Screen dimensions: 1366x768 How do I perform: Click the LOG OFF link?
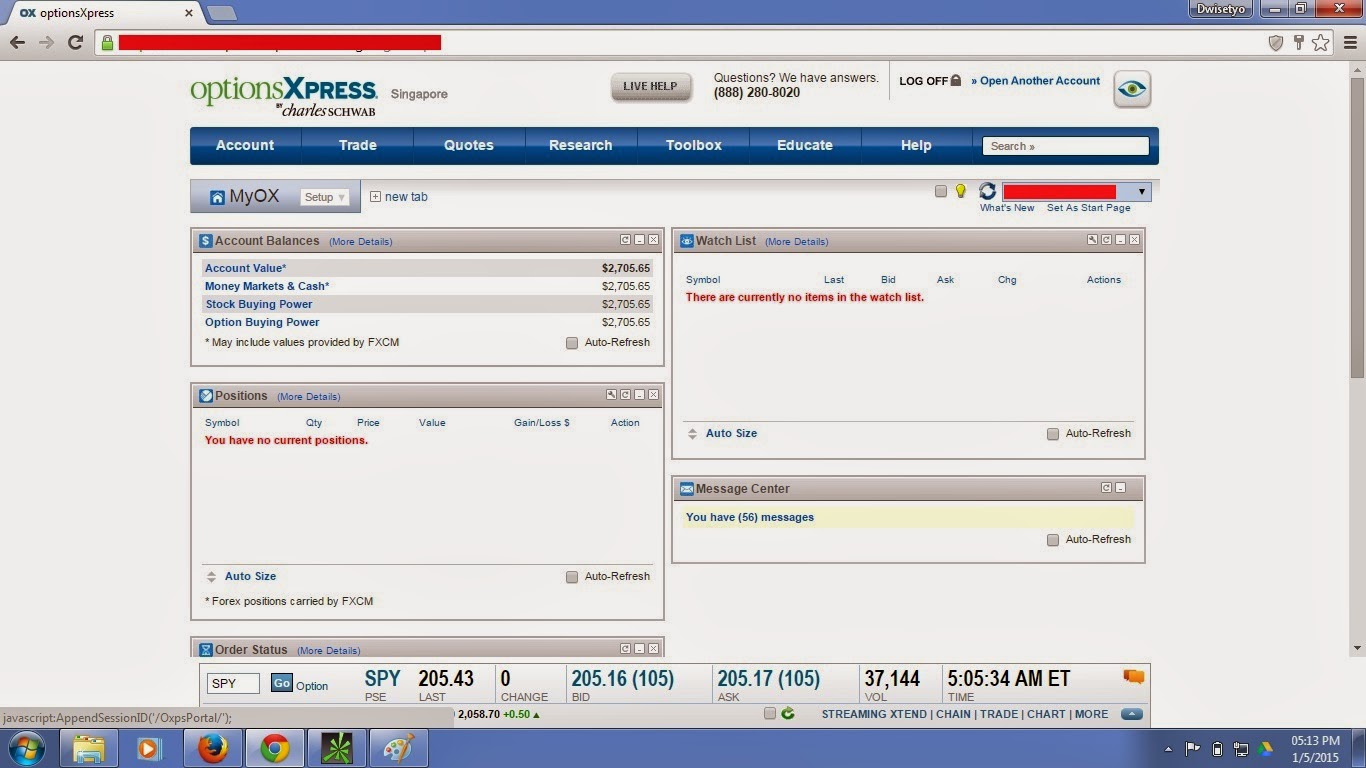click(x=930, y=81)
